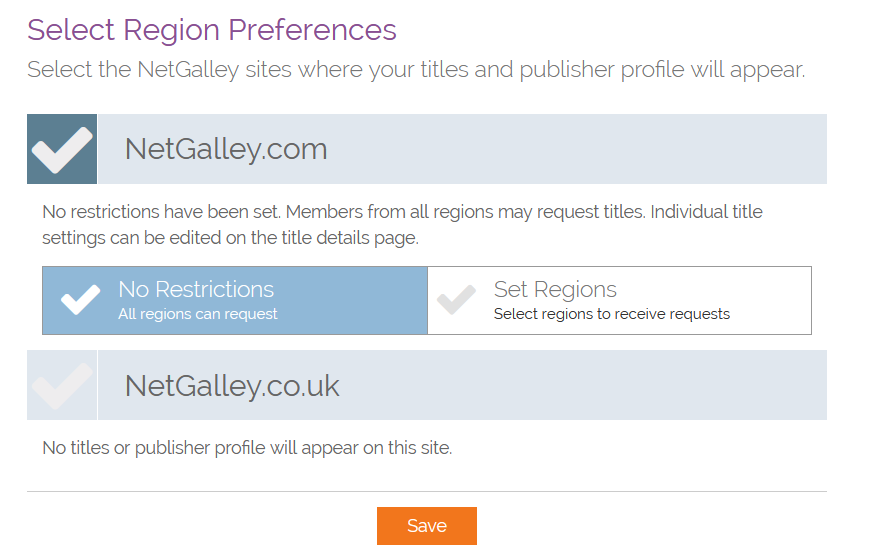Click 'Select regions to receive requests' subtext
The height and width of the screenshot is (552, 870).
click(x=612, y=314)
